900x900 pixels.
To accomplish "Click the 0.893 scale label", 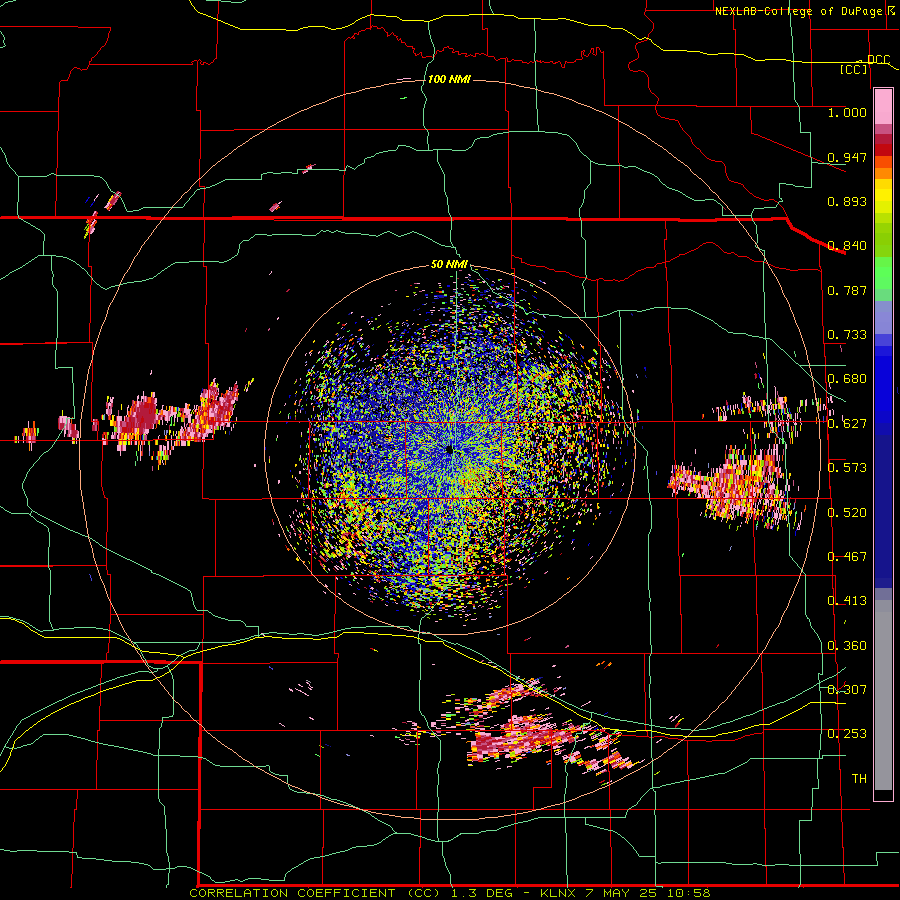I will (847, 201).
